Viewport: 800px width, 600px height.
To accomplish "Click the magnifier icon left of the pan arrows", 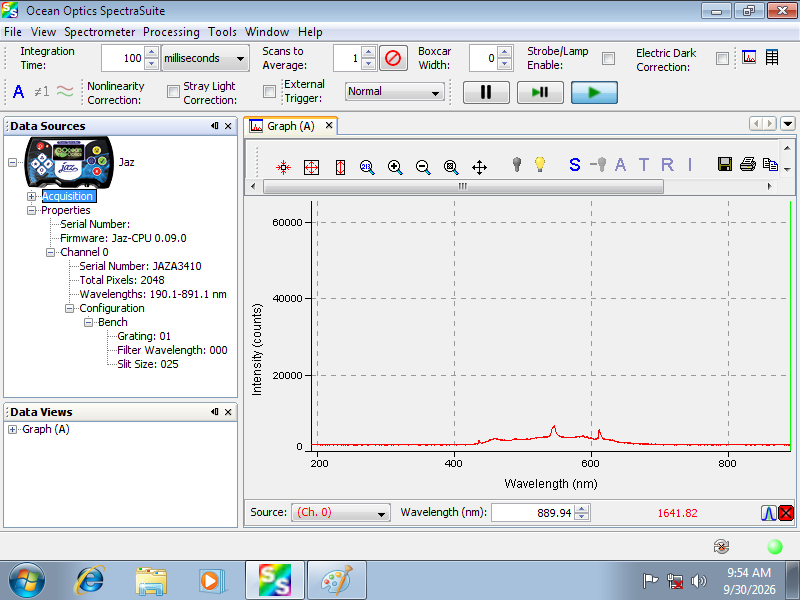I will (x=451, y=167).
